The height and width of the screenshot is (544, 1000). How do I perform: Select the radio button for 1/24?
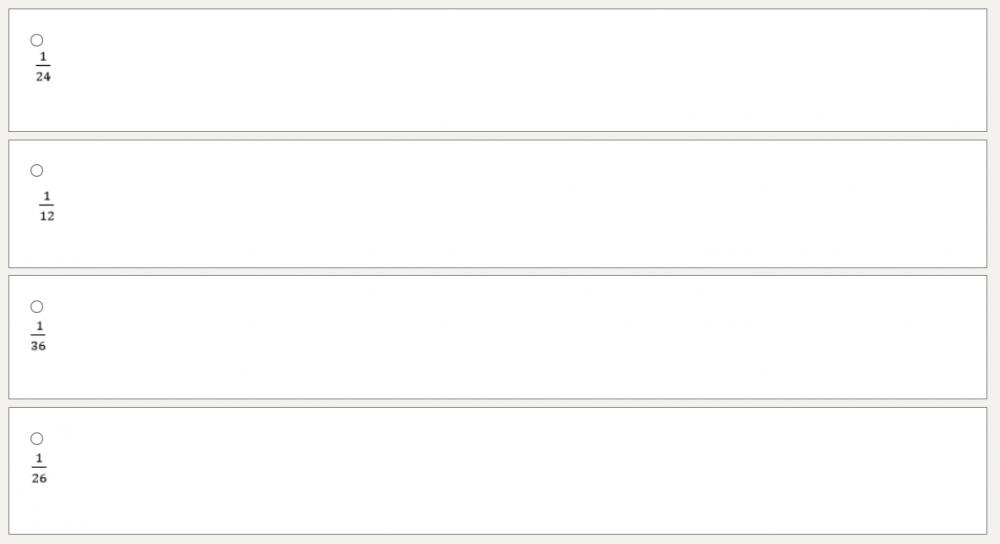click(x=37, y=41)
